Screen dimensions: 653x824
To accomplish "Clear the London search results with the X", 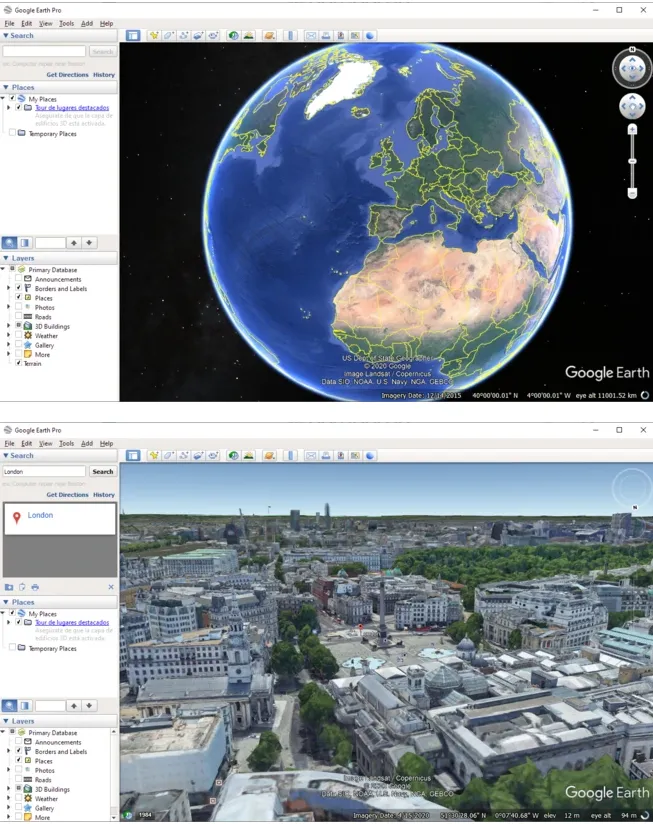I will pyautogui.click(x=111, y=587).
